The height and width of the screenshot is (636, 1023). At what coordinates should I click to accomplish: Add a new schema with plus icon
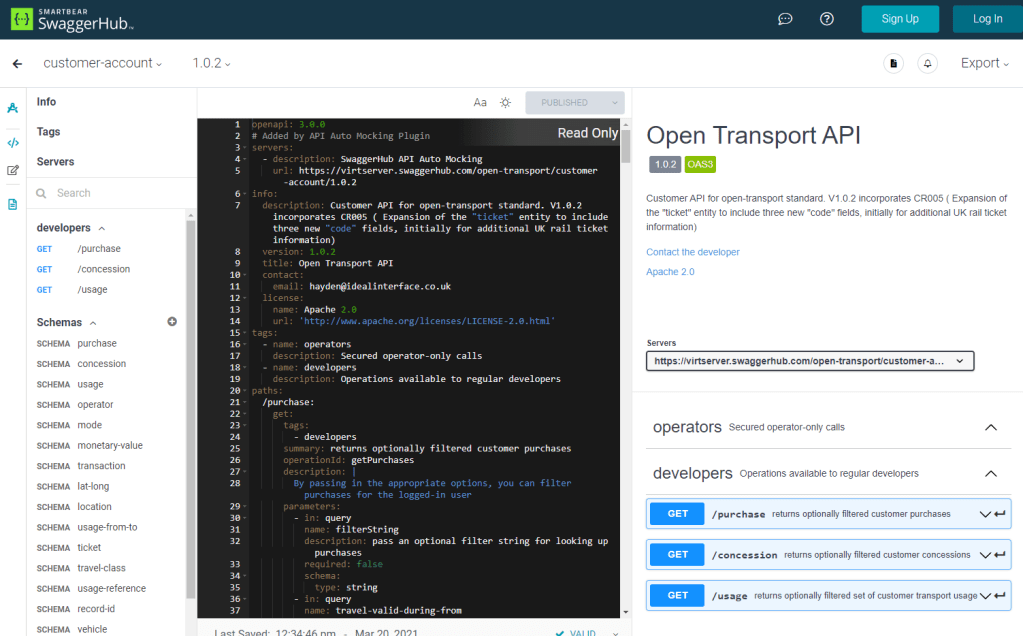click(x=172, y=322)
